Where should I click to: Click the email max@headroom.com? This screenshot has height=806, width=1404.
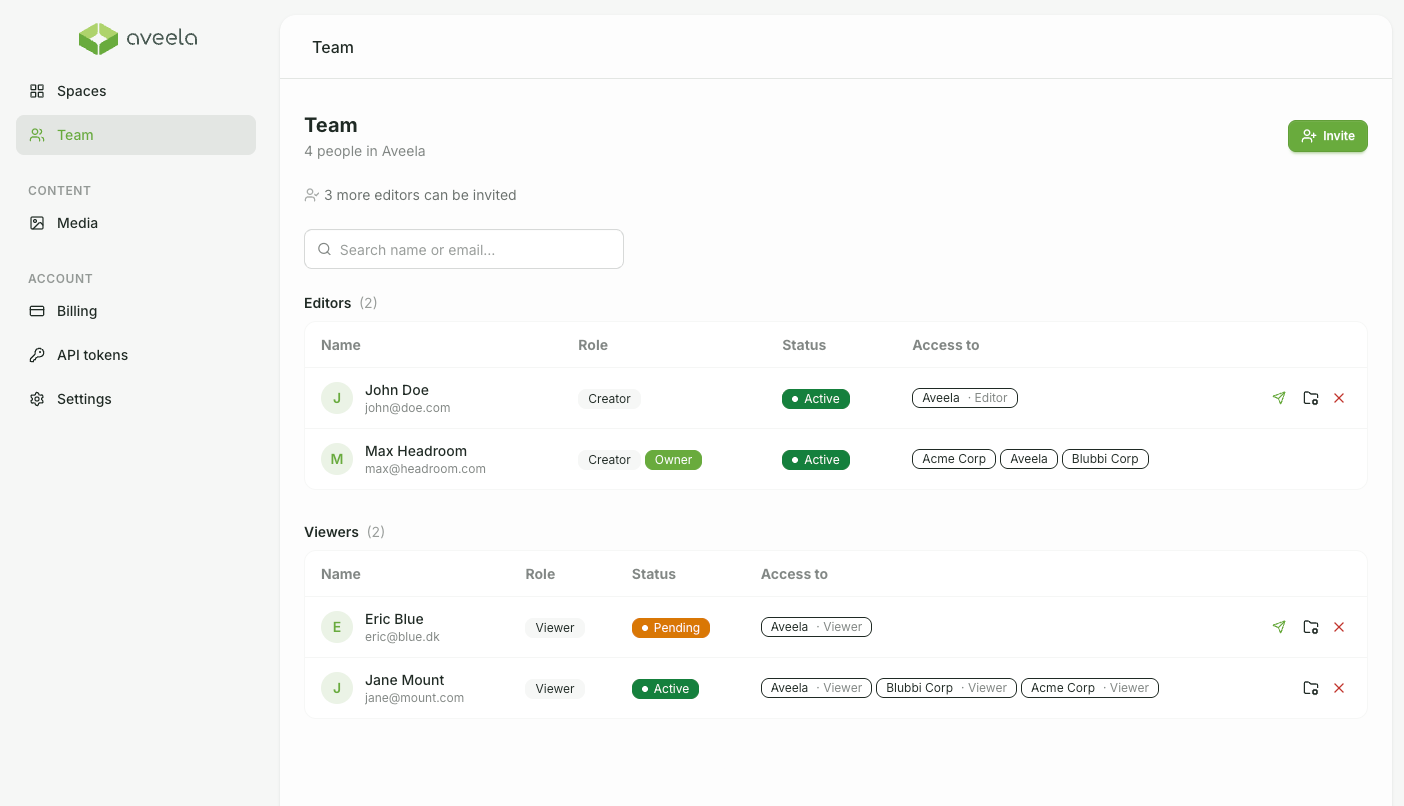(x=425, y=469)
